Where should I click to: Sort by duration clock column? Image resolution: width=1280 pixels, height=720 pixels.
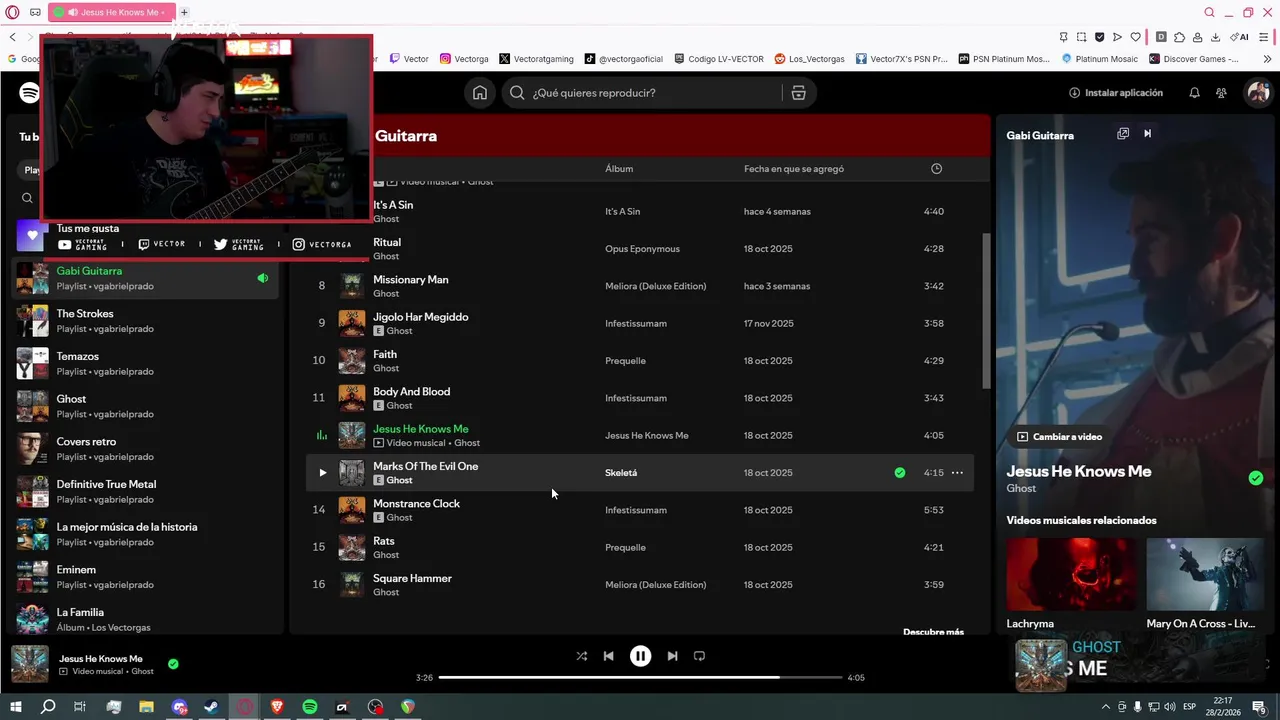[x=936, y=169]
